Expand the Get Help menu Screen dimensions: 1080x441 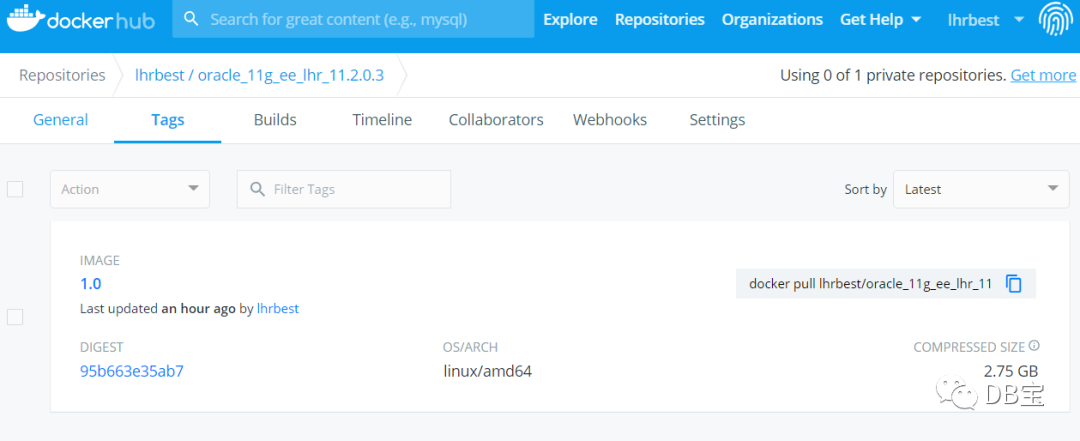[x=880, y=19]
